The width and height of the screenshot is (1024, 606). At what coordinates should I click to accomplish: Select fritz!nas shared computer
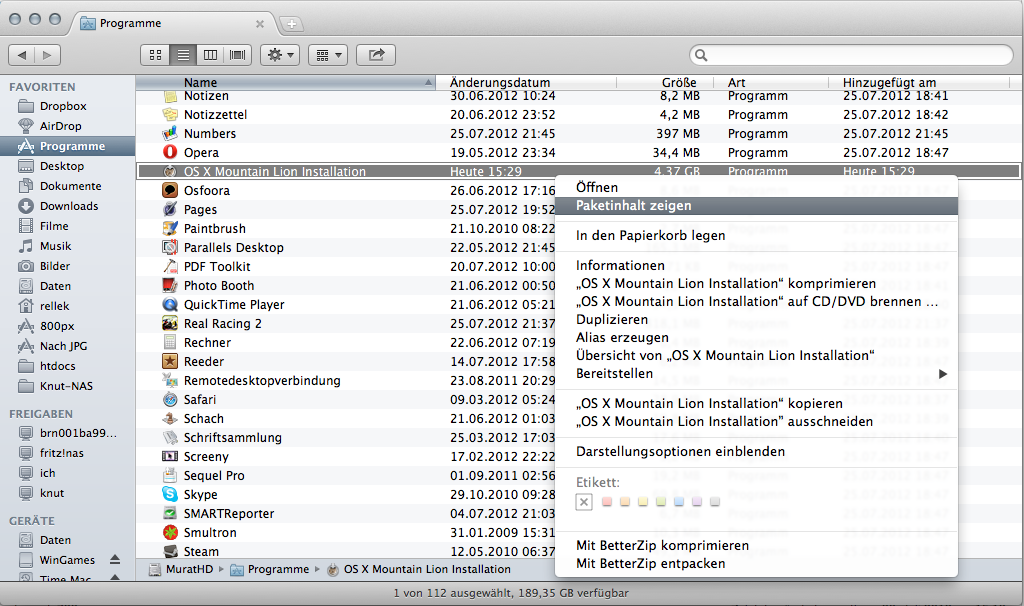pos(61,453)
